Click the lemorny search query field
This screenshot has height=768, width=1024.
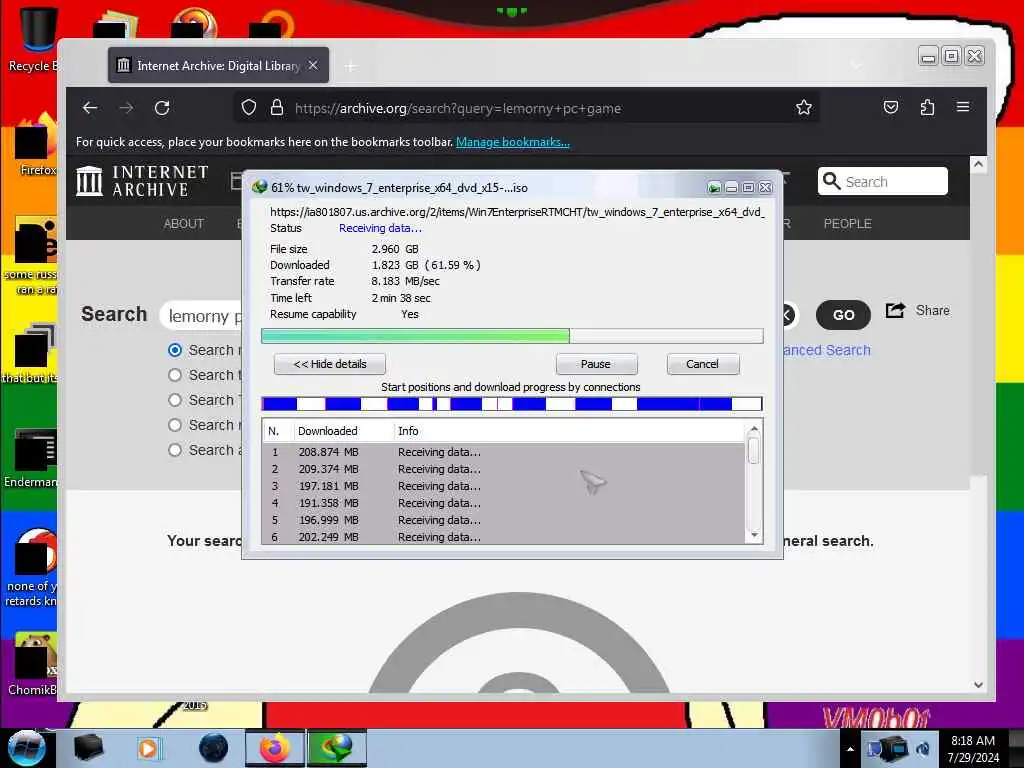(202, 316)
